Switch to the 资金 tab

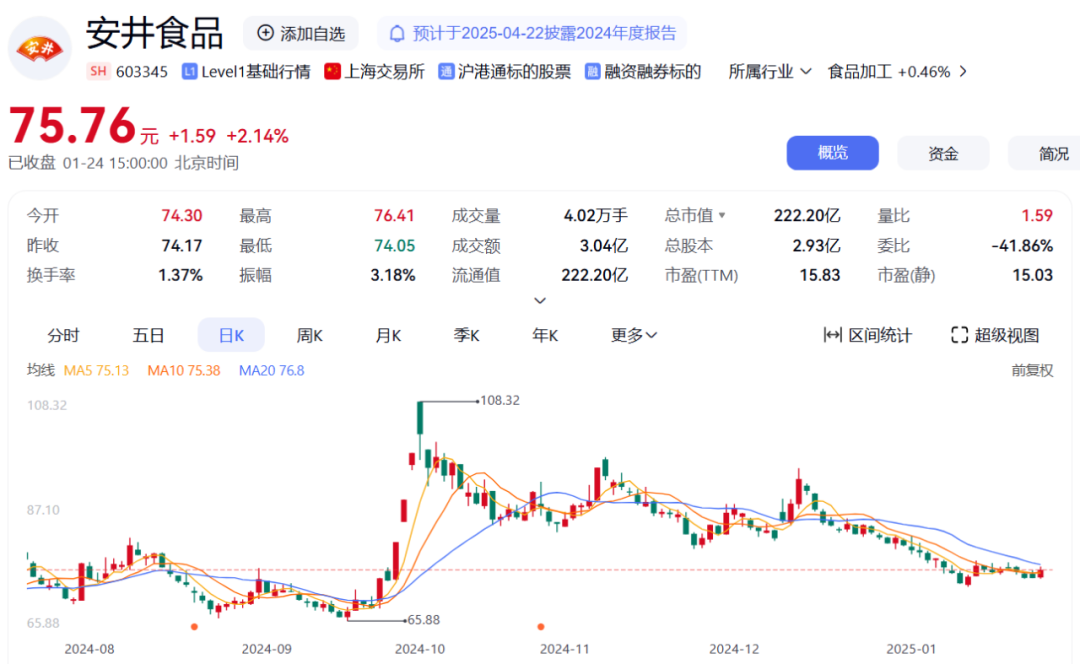(x=943, y=153)
